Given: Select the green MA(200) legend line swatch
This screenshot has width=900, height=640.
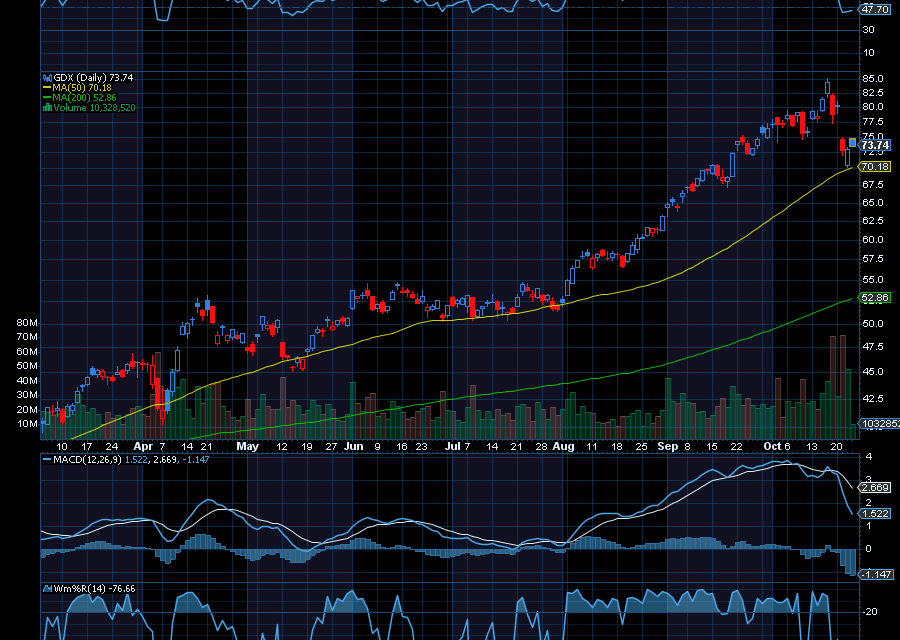Looking at the screenshot, I should 46,97.
